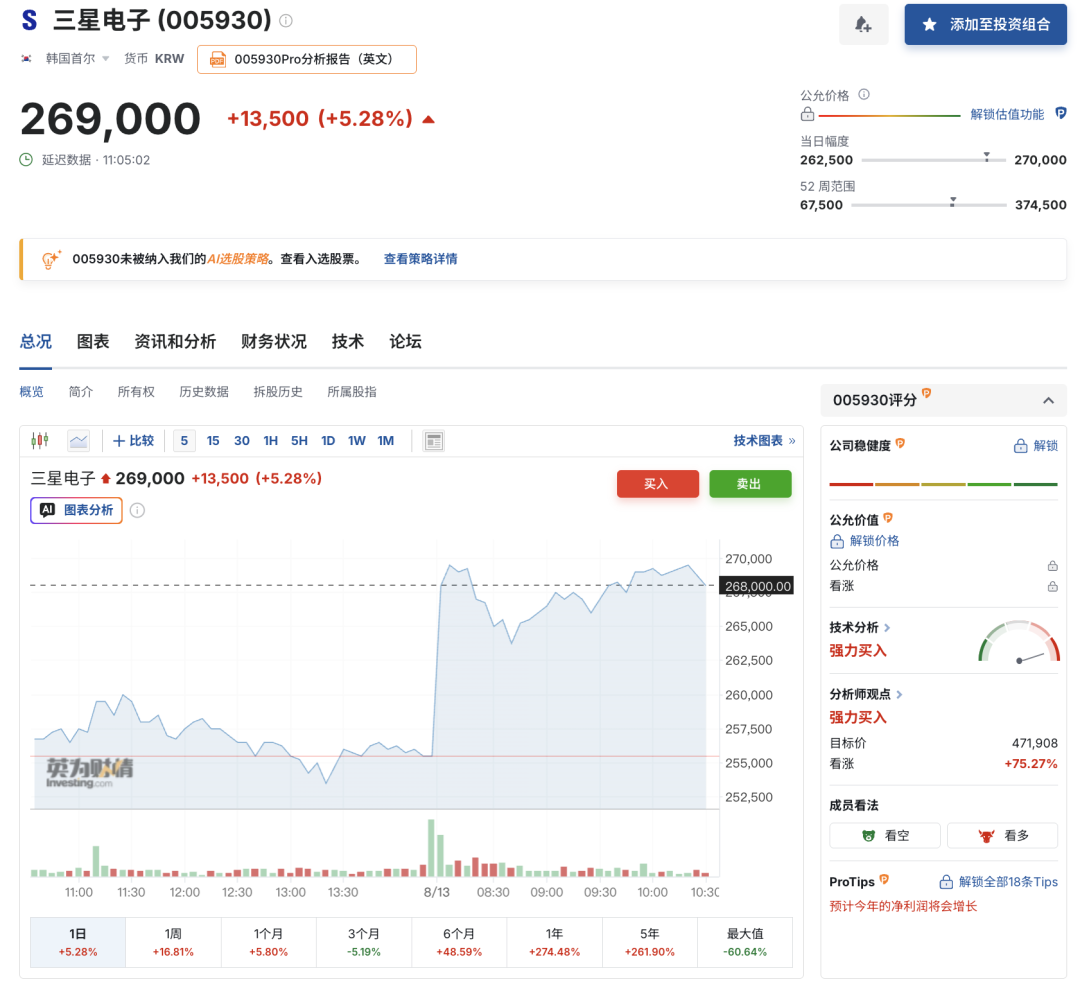Click the info icon beside 公允价格
1080x989 pixels.
864,94
